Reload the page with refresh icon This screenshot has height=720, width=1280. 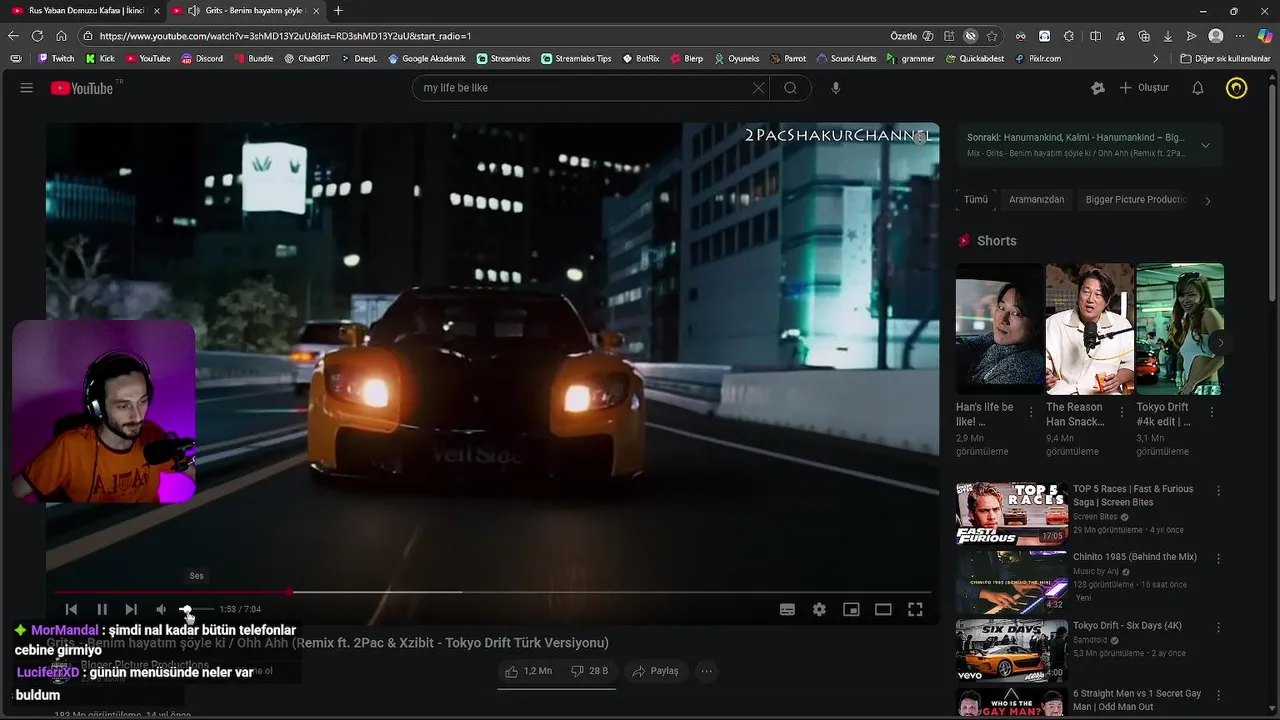(37, 36)
